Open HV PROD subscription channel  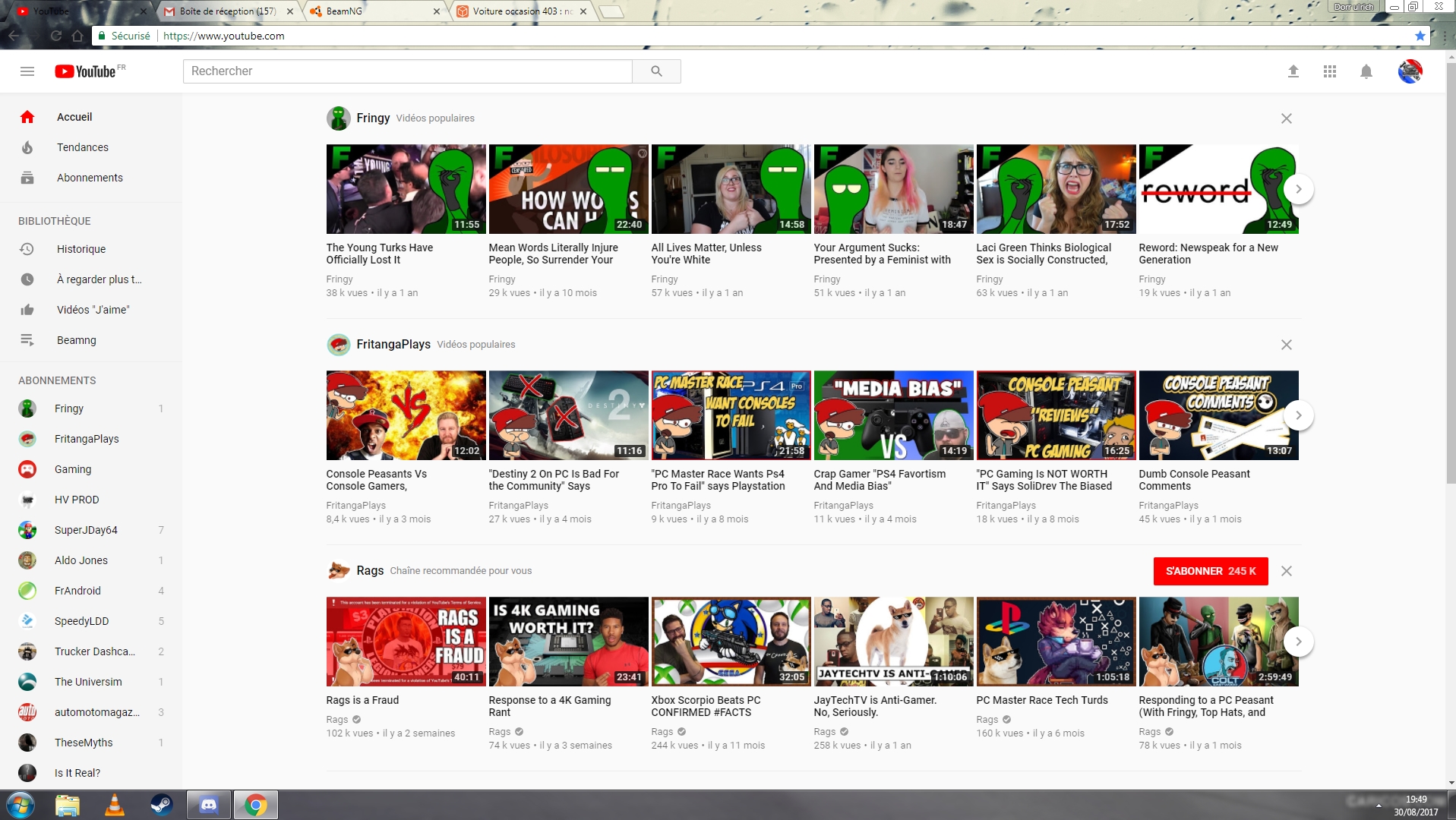click(91, 500)
